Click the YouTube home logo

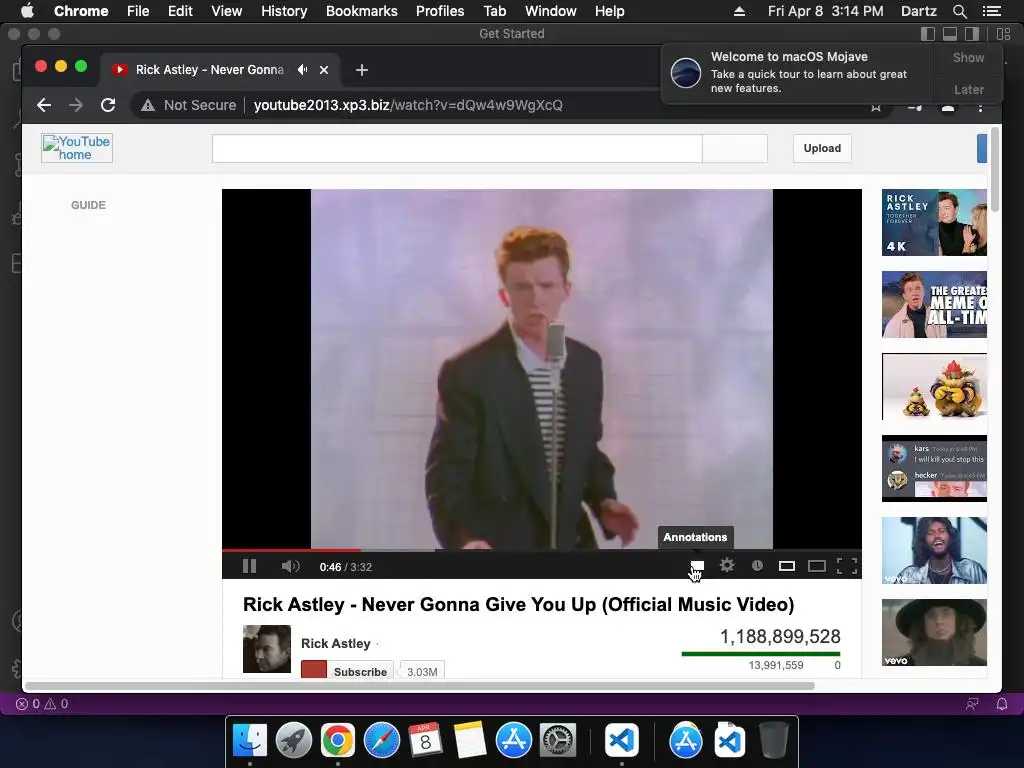pos(77,148)
